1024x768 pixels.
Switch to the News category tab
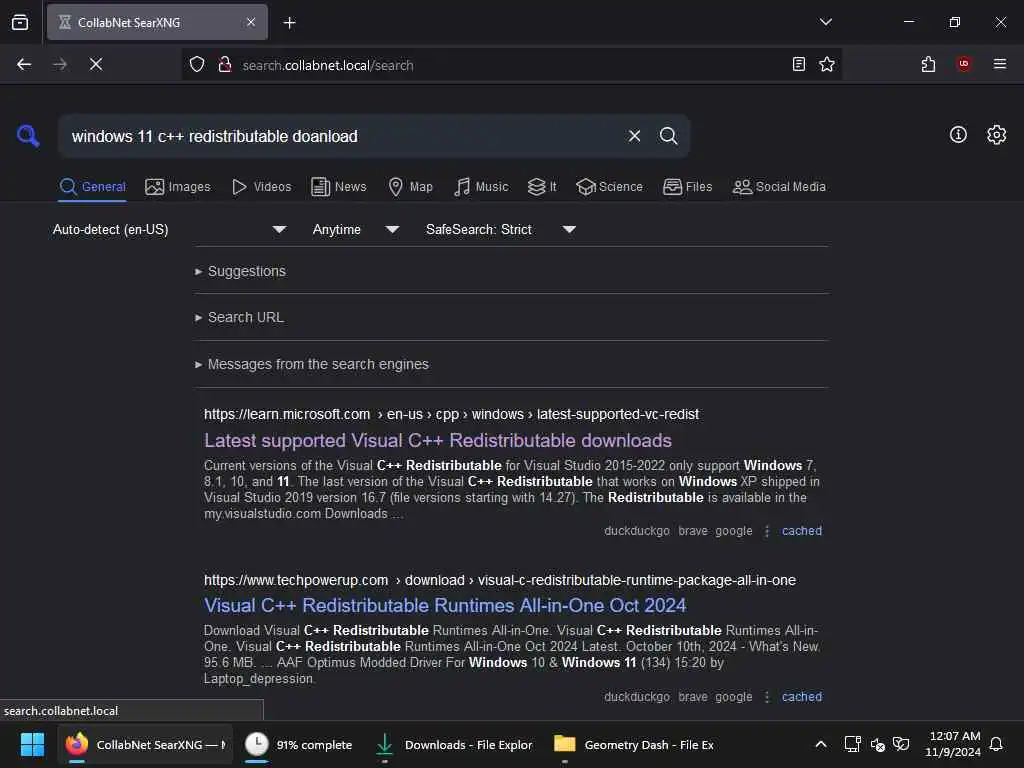click(338, 187)
